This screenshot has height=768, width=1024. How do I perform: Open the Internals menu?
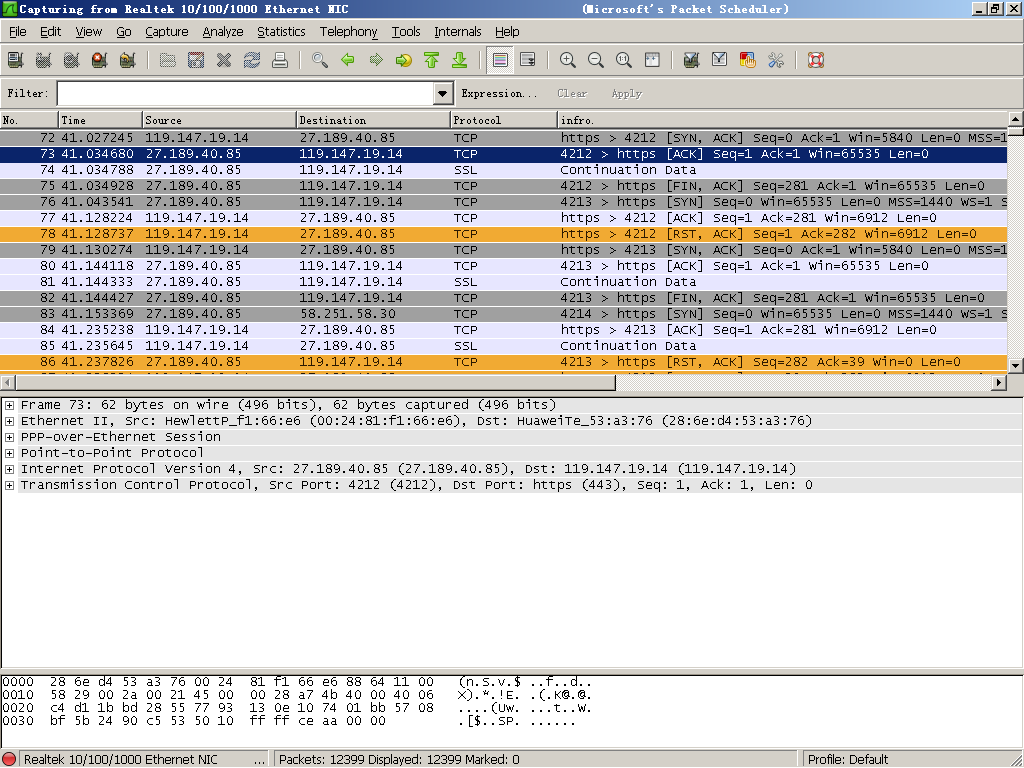pos(458,31)
